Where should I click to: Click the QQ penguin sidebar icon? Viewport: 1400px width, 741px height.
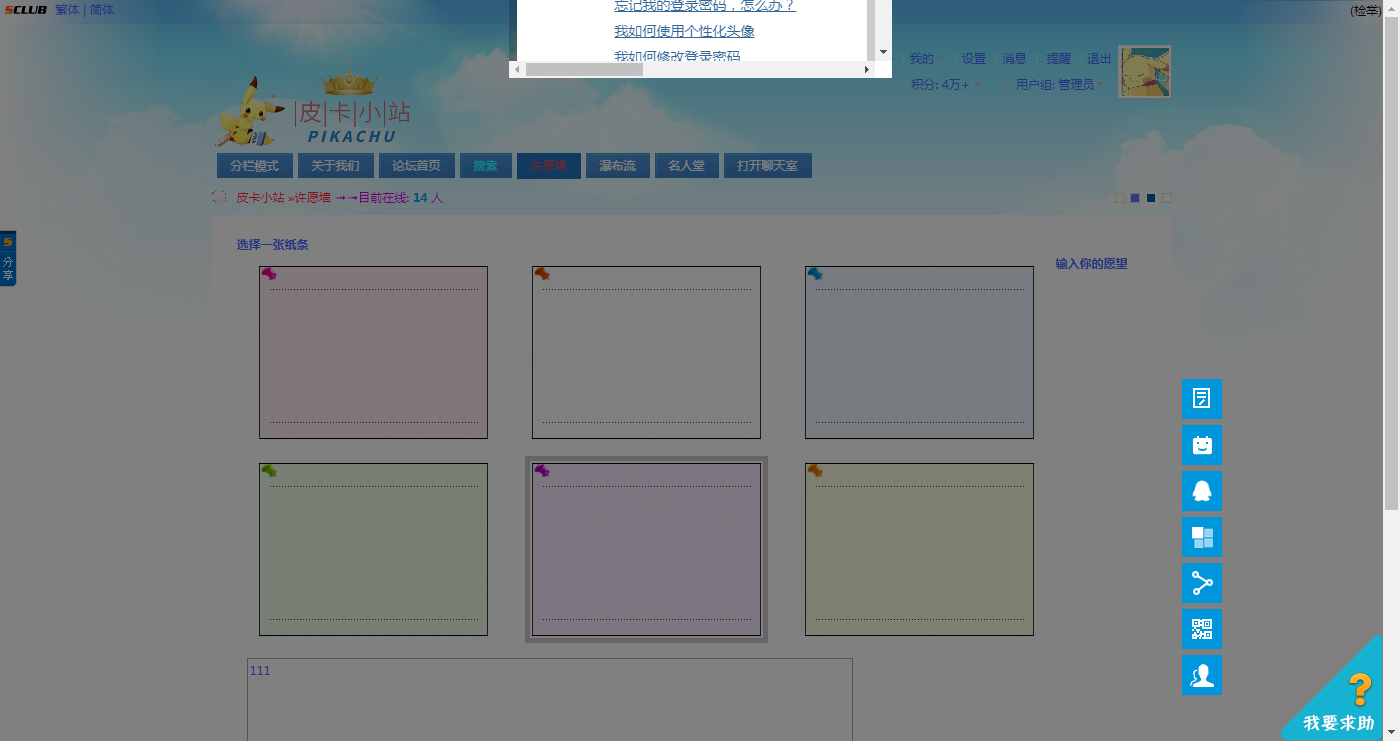(x=1201, y=491)
